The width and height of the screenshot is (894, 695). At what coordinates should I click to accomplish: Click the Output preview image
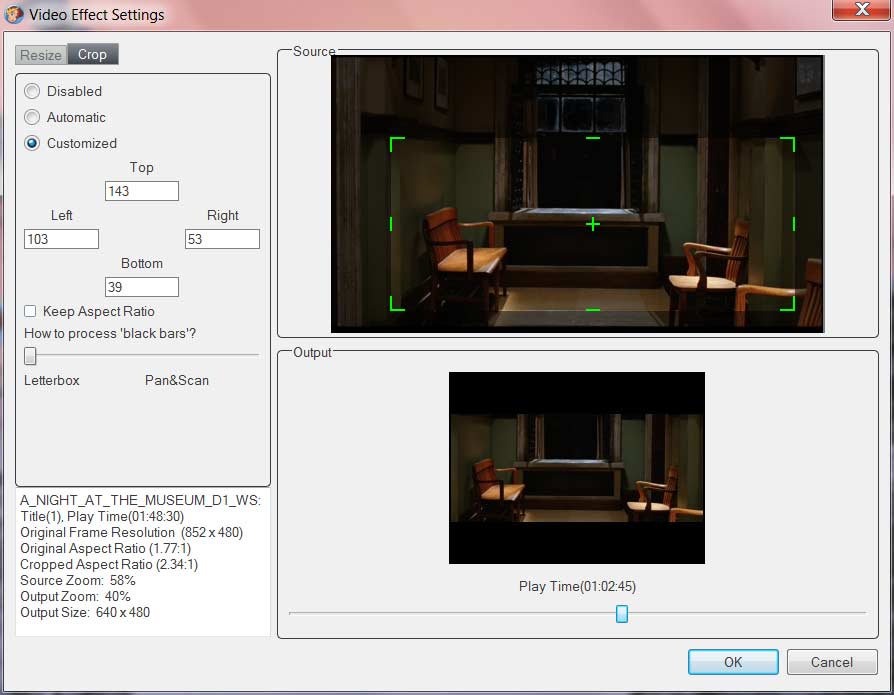pos(577,468)
